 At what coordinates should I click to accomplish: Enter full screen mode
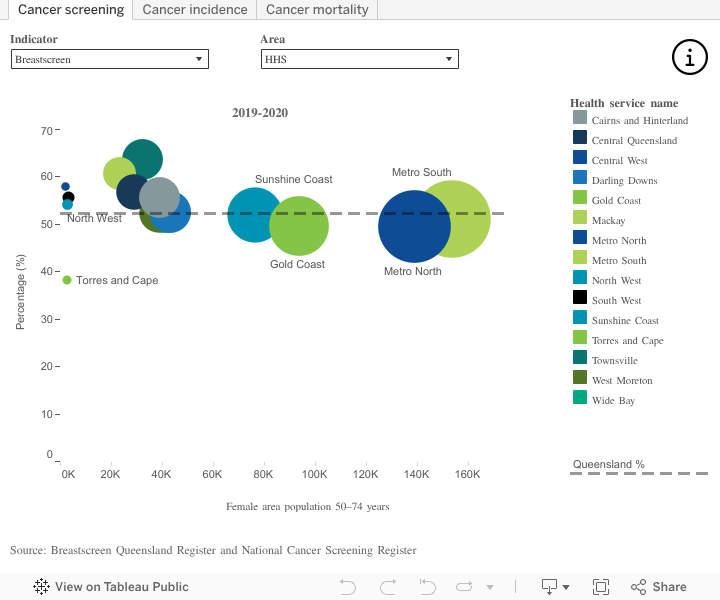601,587
